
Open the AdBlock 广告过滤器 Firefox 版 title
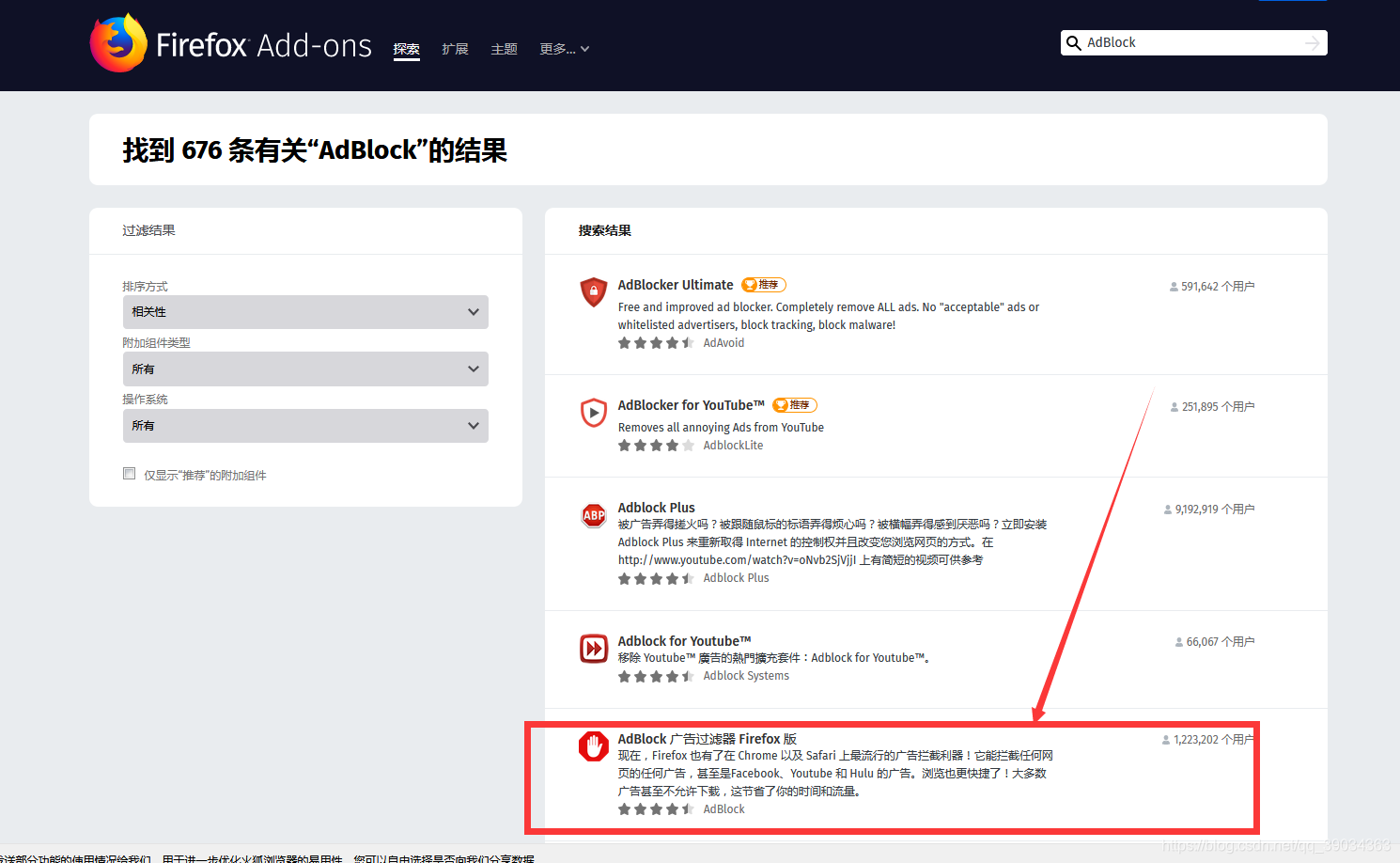pos(707,739)
